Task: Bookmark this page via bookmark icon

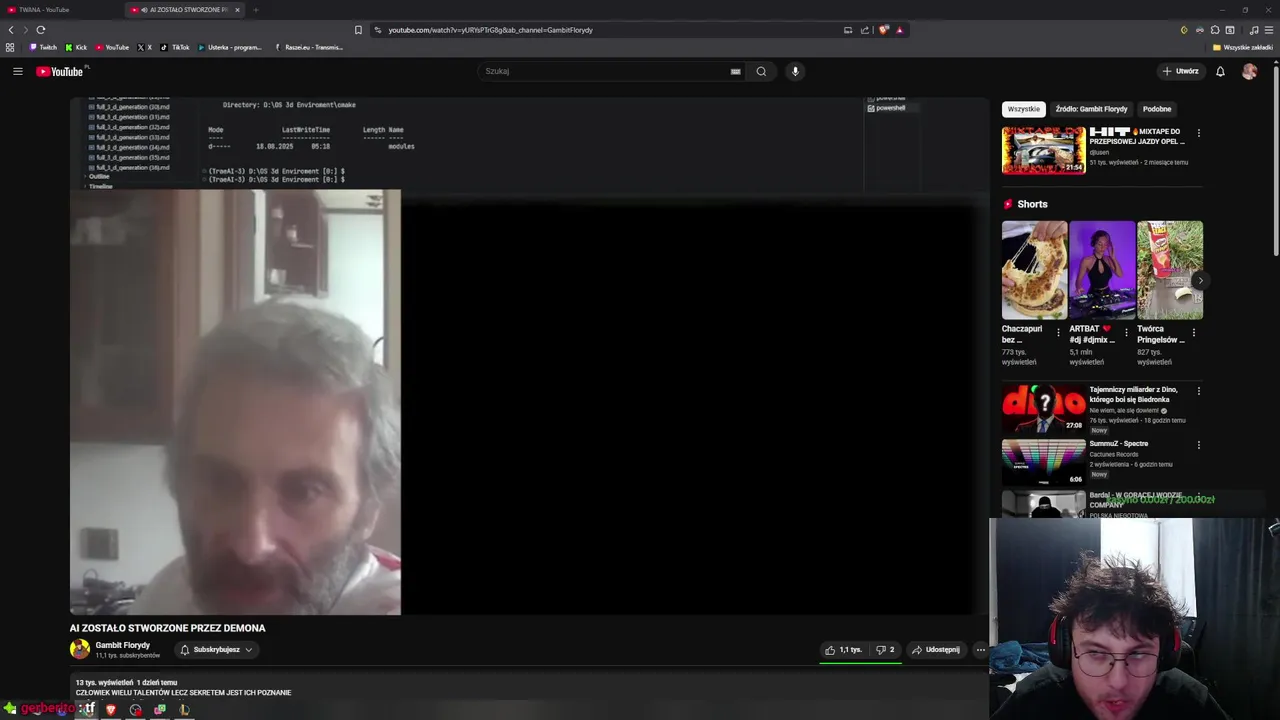Action: (x=358, y=30)
